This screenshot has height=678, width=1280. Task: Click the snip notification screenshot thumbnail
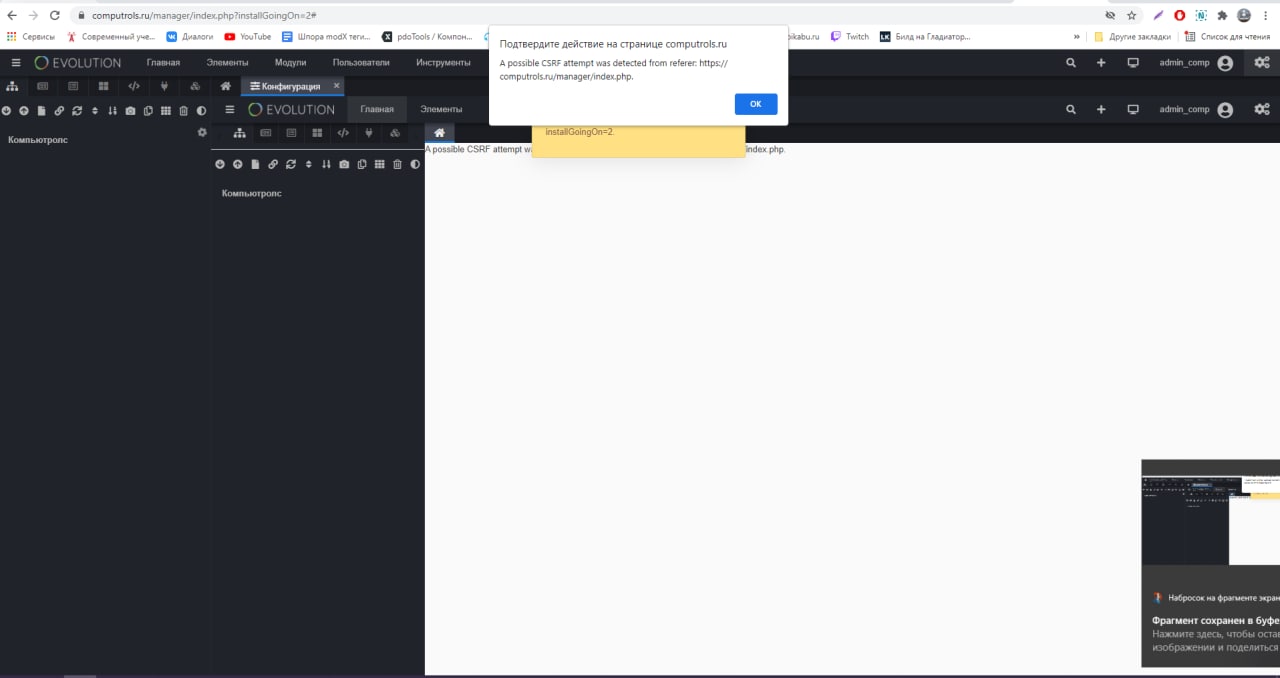pyautogui.click(x=1211, y=520)
